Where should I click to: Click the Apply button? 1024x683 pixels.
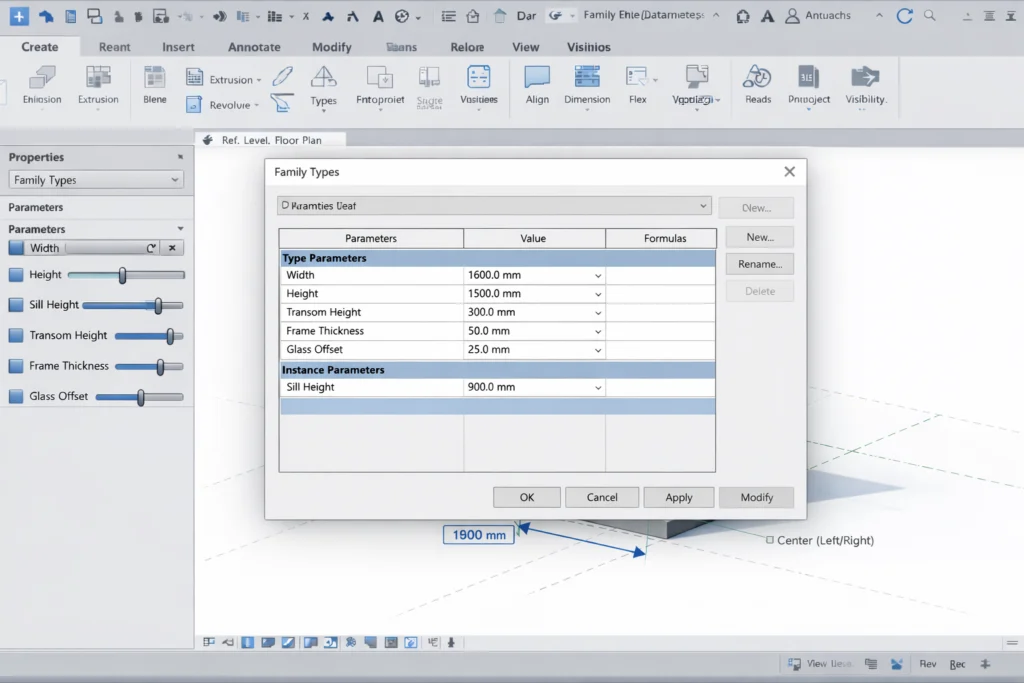click(678, 497)
